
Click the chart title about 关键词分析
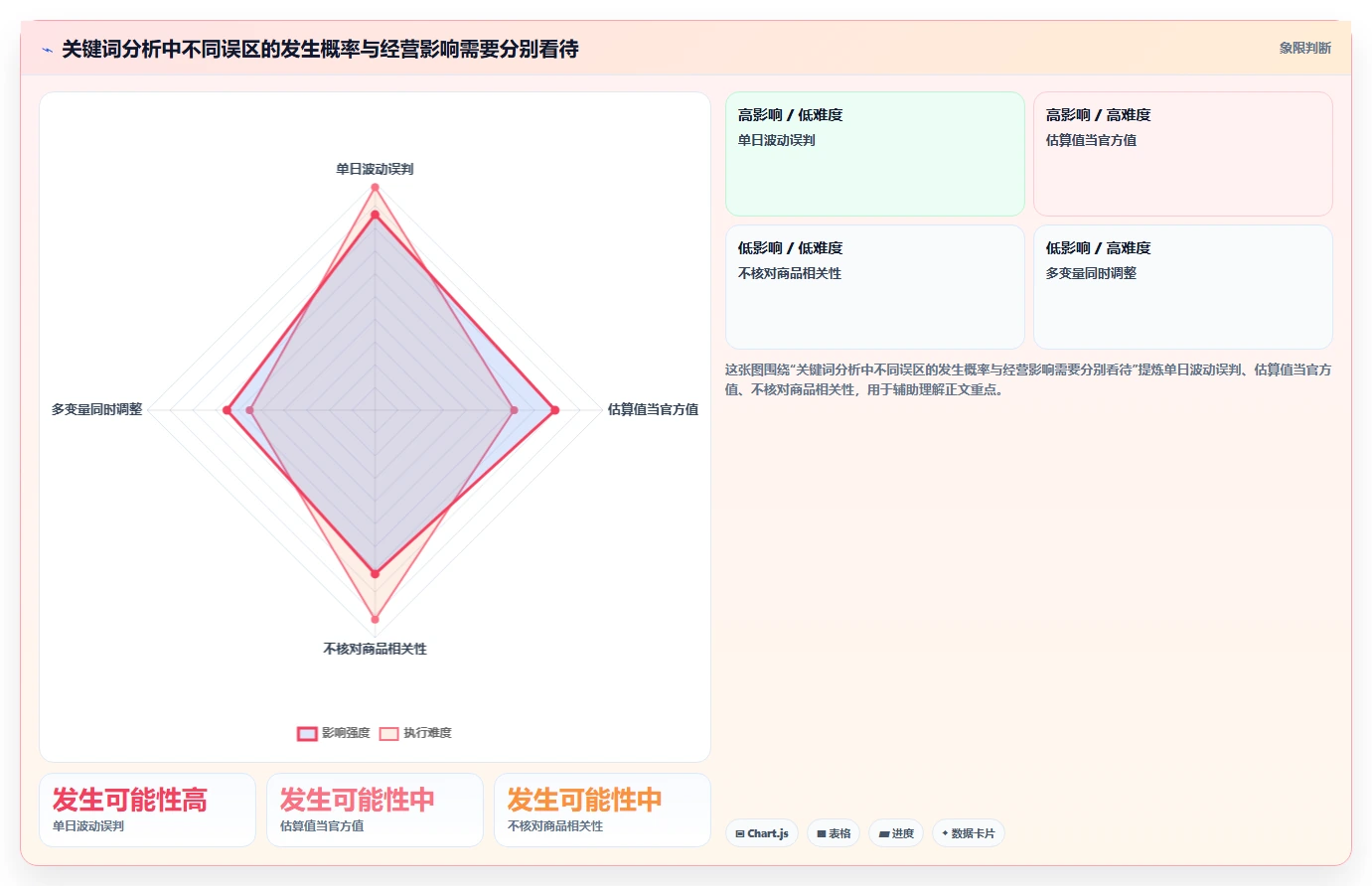(x=320, y=49)
